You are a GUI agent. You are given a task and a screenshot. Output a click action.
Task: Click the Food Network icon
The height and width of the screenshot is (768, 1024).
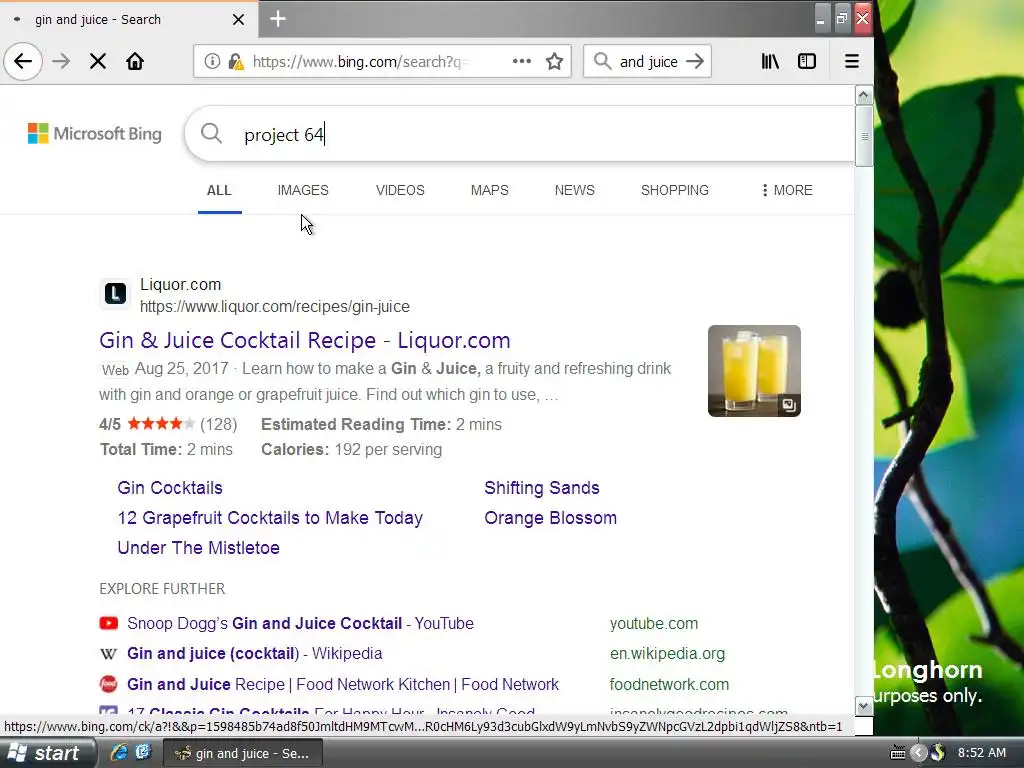108,684
